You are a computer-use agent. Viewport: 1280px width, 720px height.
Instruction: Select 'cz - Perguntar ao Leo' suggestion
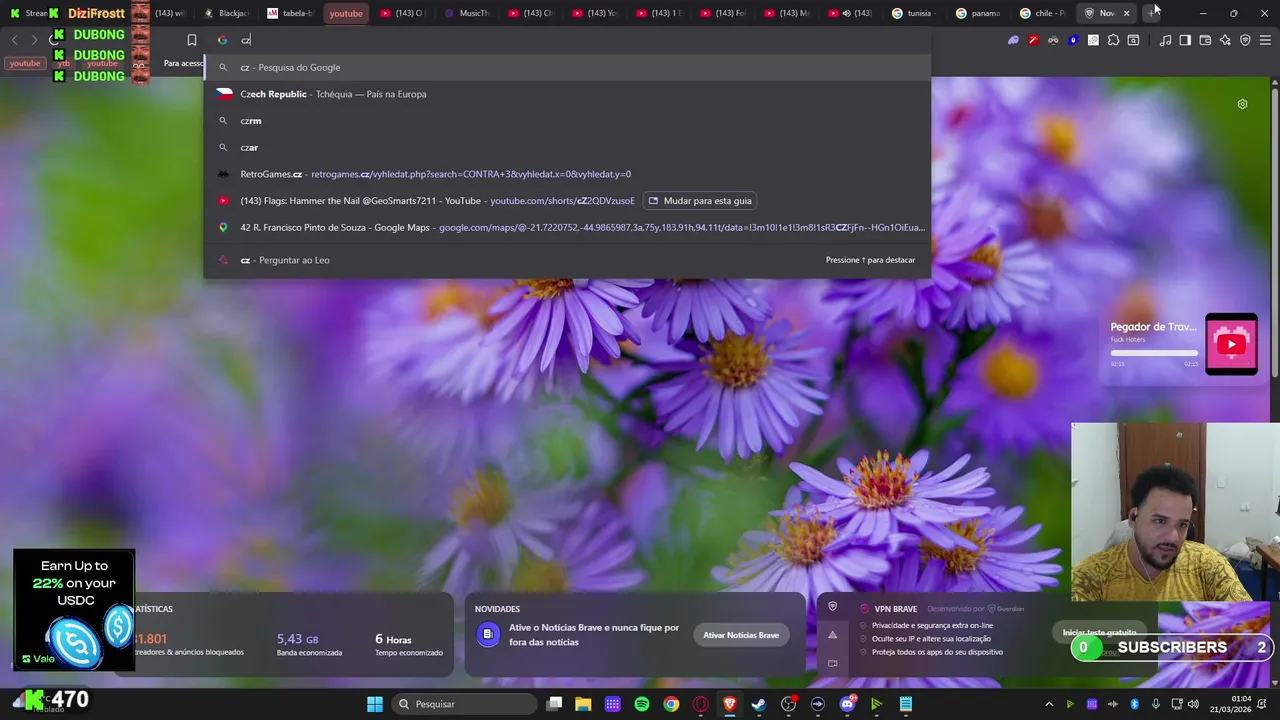567,260
